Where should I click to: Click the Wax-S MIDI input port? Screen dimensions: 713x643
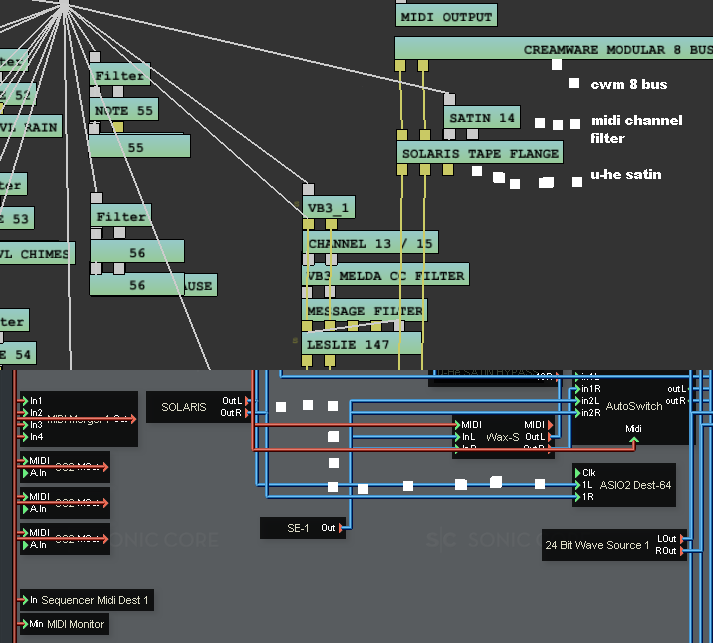(457, 425)
